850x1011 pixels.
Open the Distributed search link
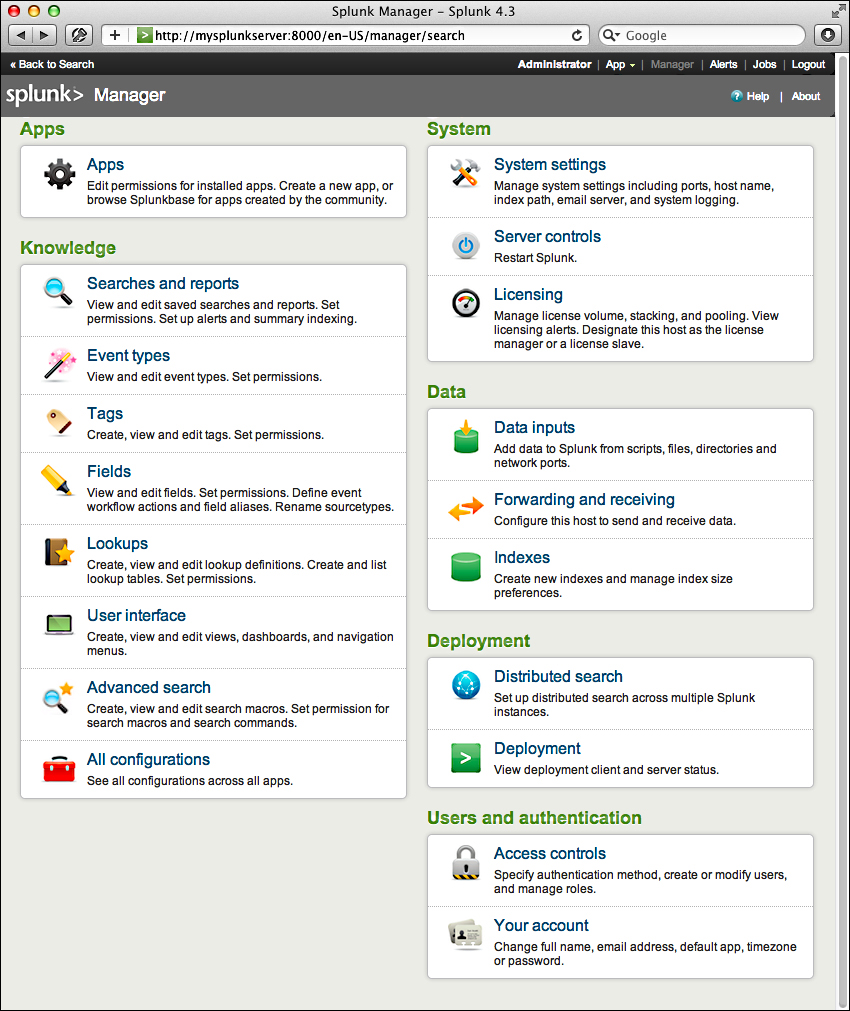pyautogui.click(x=558, y=676)
